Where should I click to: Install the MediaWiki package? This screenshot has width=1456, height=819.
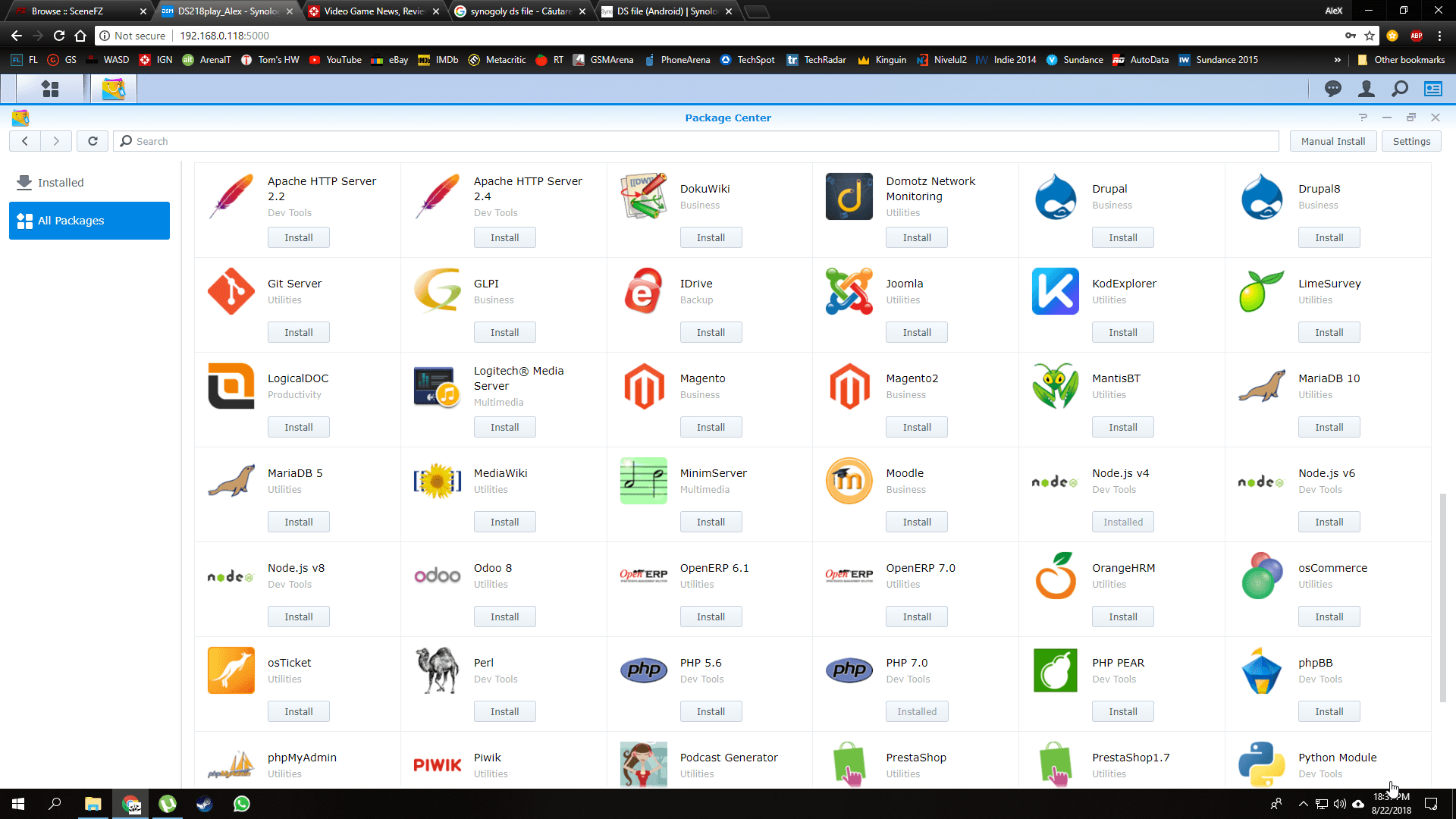tap(504, 522)
